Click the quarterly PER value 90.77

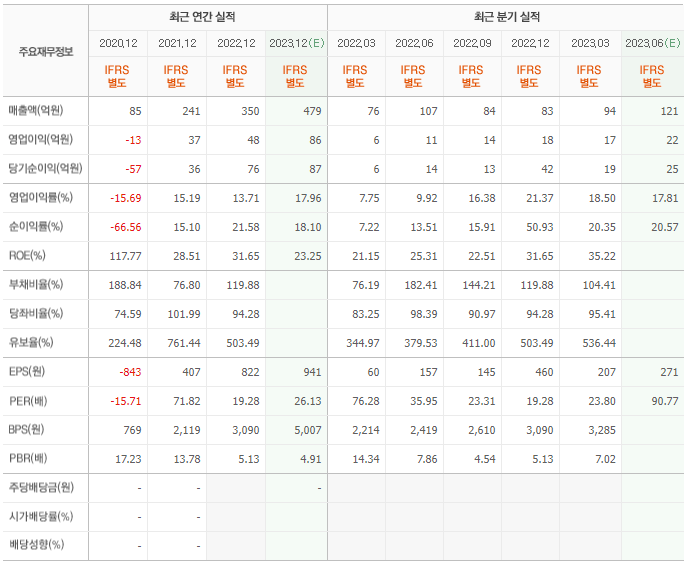pyautogui.click(x=665, y=401)
